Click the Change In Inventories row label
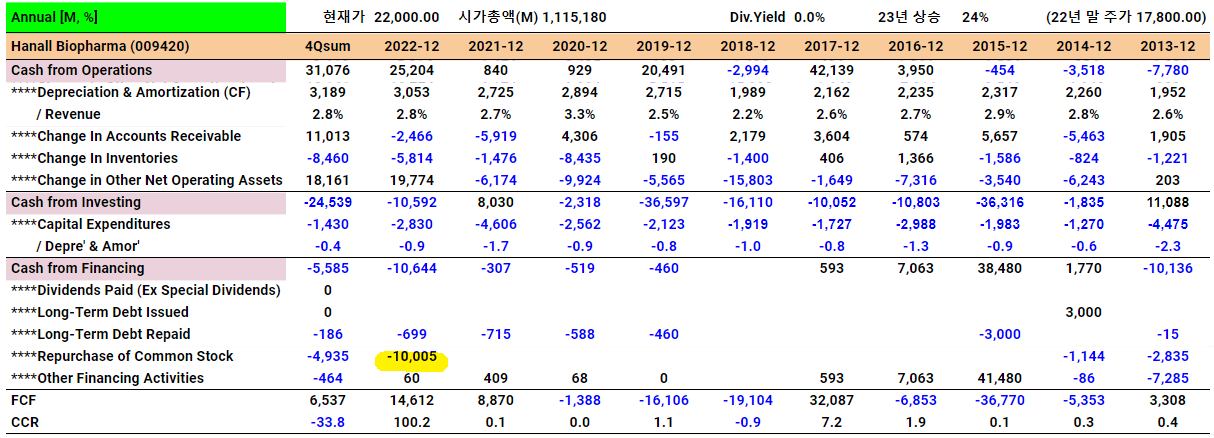This screenshot has width=1214, height=438. click(x=94, y=158)
